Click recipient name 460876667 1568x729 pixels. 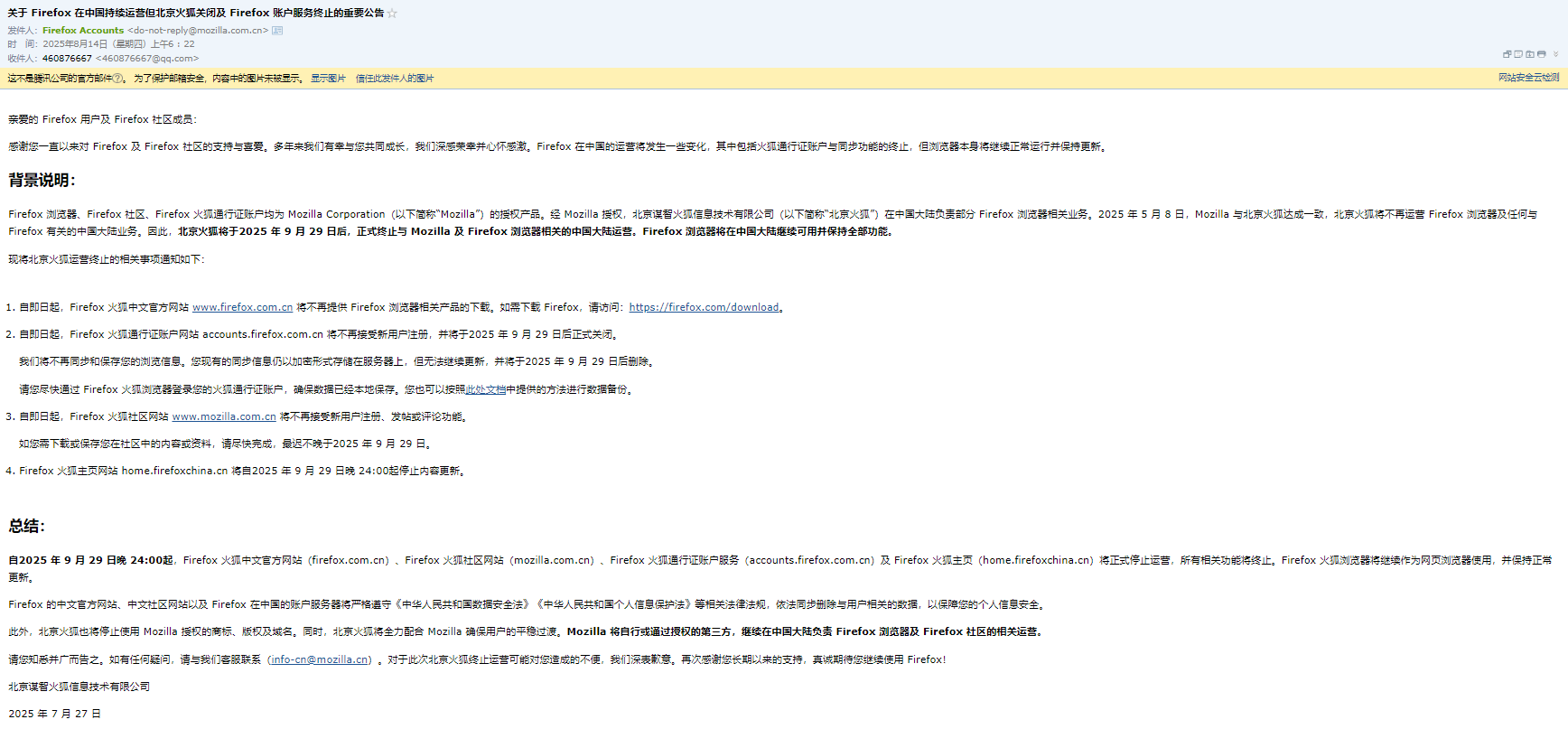pos(67,59)
